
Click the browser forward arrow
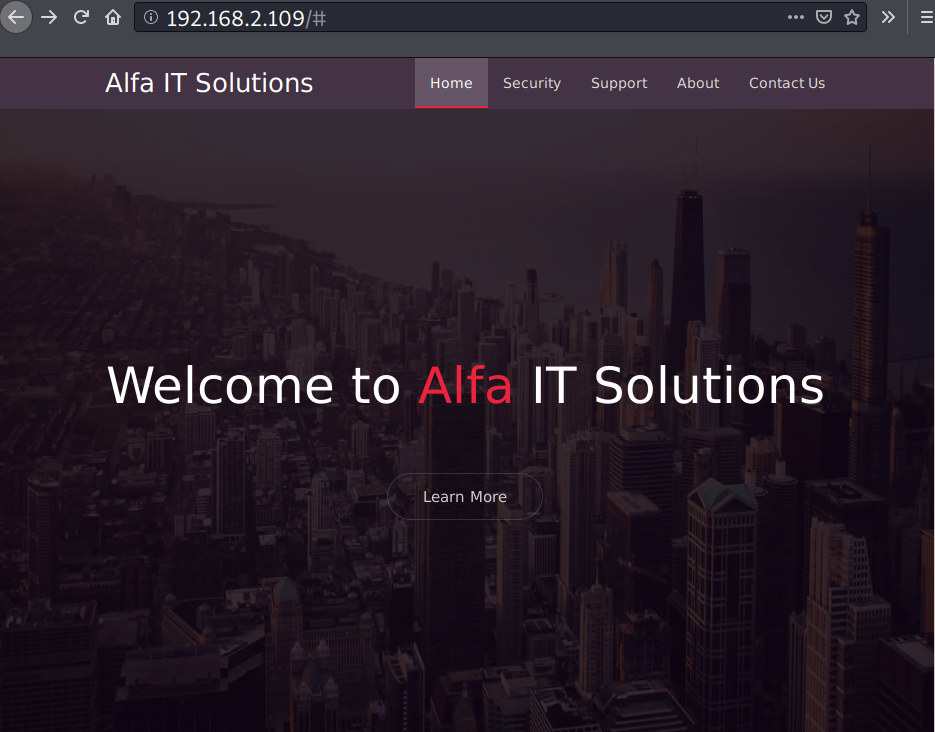pyautogui.click(x=49, y=17)
